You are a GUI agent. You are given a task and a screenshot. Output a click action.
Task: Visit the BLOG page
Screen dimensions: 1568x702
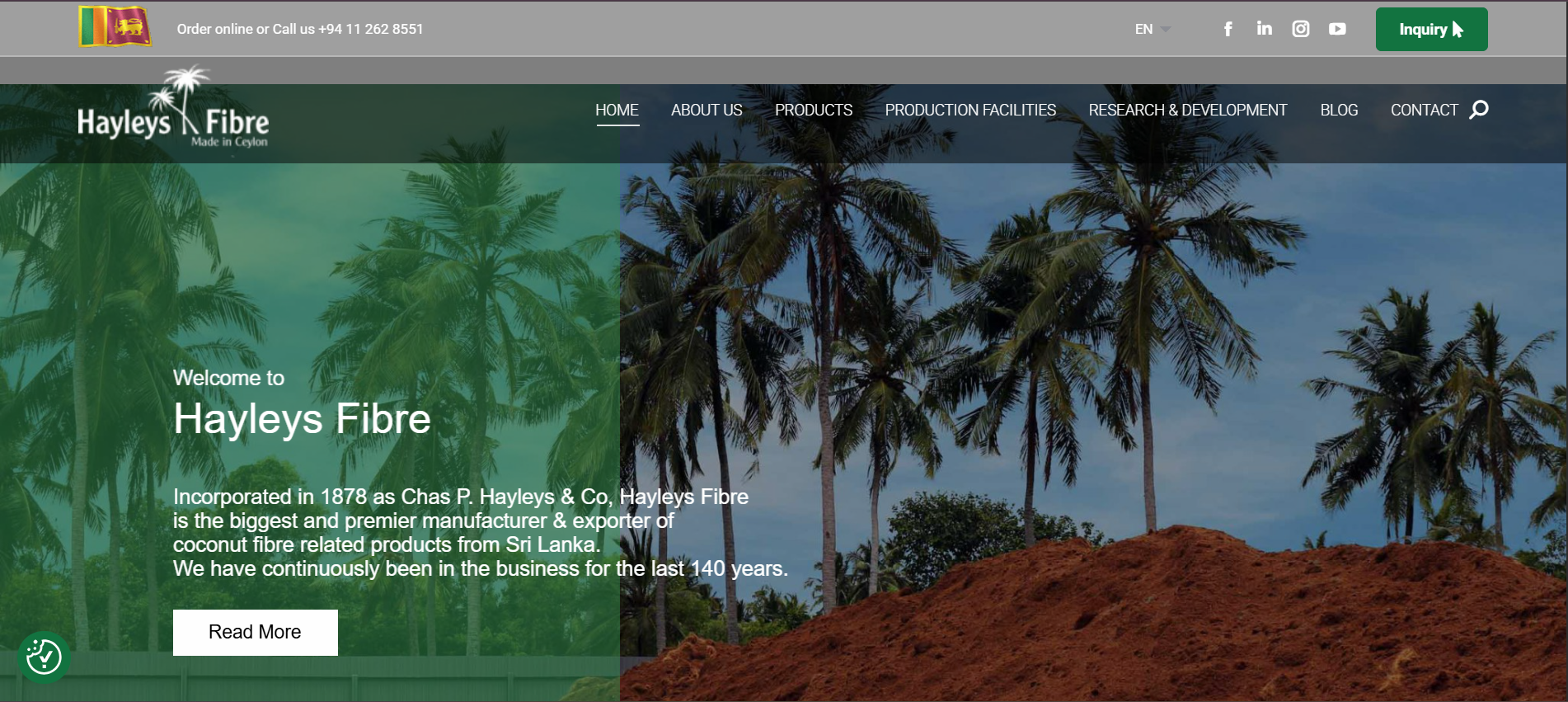(x=1339, y=110)
